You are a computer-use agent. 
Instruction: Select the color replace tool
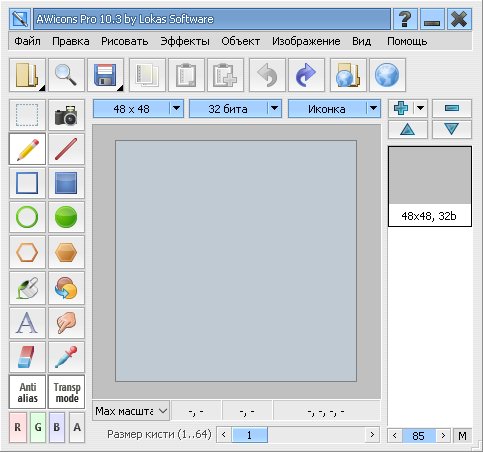click(66, 288)
